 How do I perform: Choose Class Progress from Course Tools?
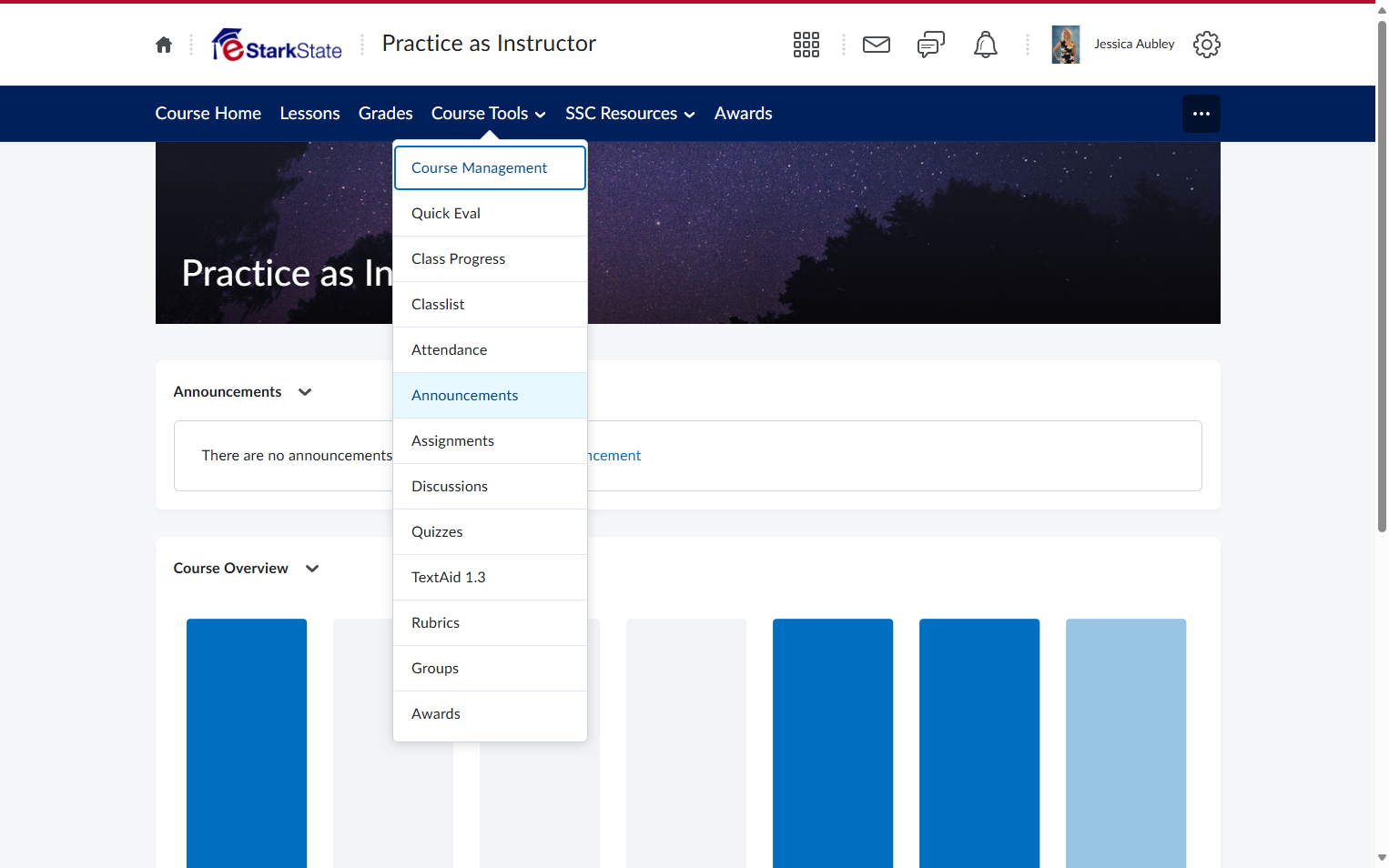coord(490,259)
